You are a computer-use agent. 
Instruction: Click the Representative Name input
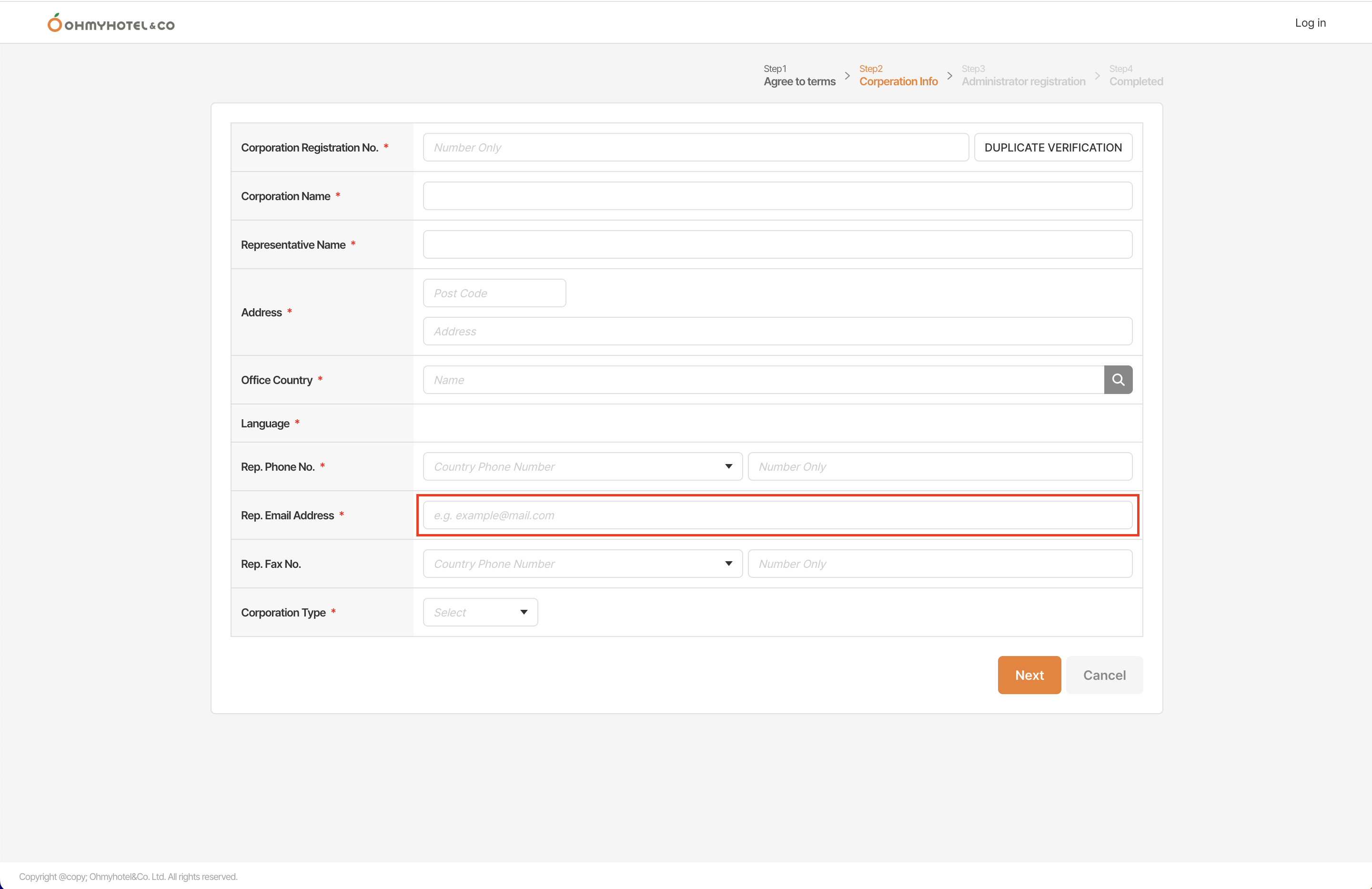tap(777, 244)
